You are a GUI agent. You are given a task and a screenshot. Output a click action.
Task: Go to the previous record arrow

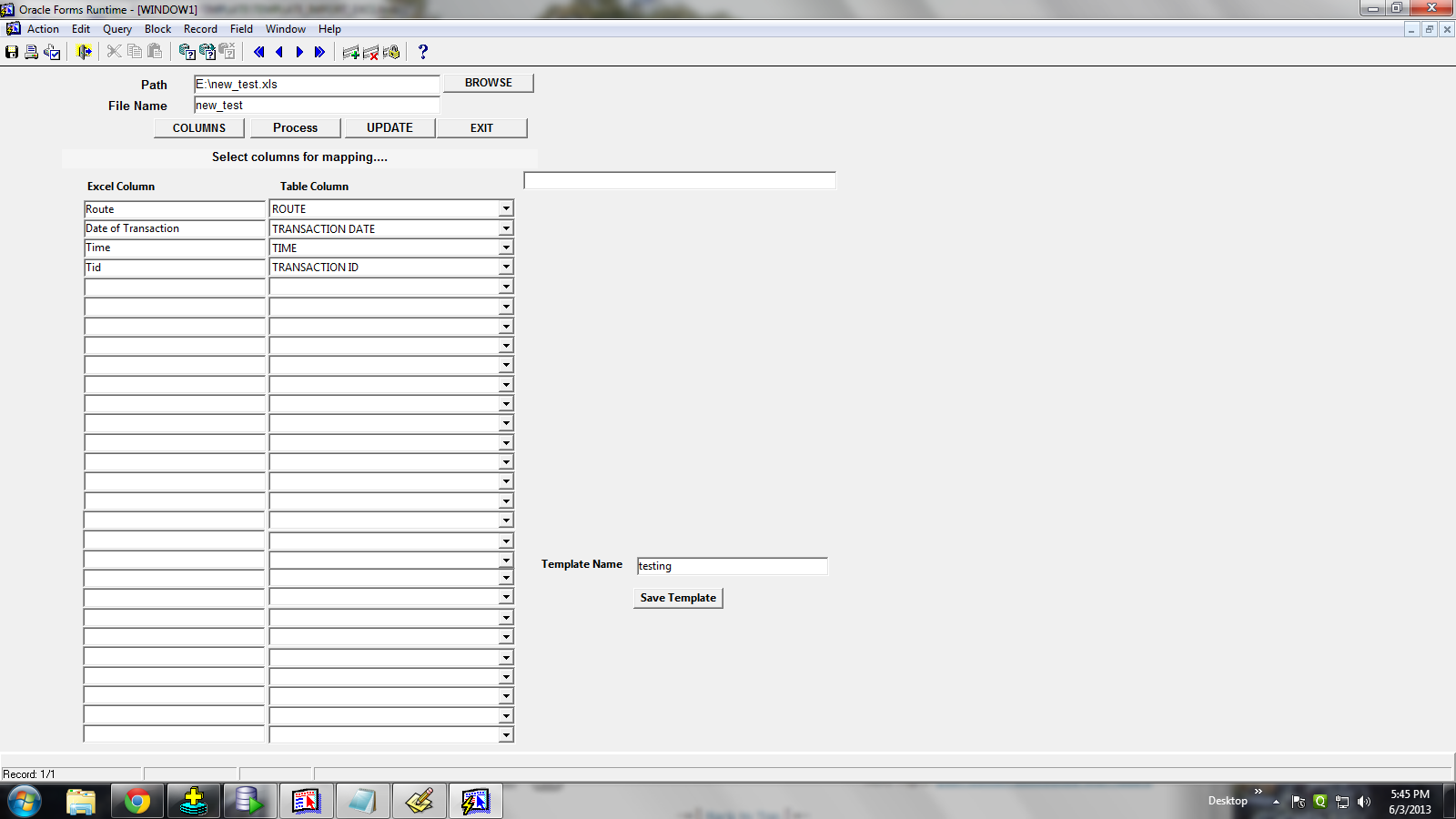[x=279, y=52]
